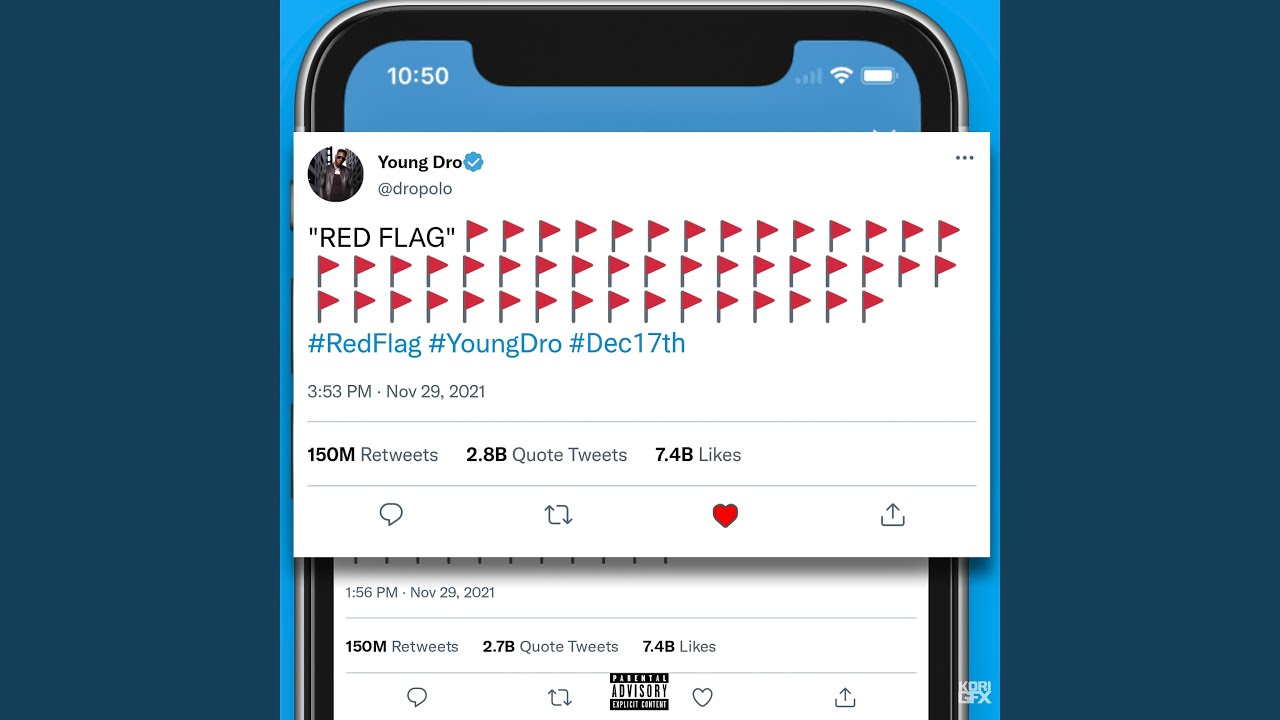The width and height of the screenshot is (1280, 720).
Task: Click the reply speech bubble icon in top tweet
Action: (x=391, y=514)
